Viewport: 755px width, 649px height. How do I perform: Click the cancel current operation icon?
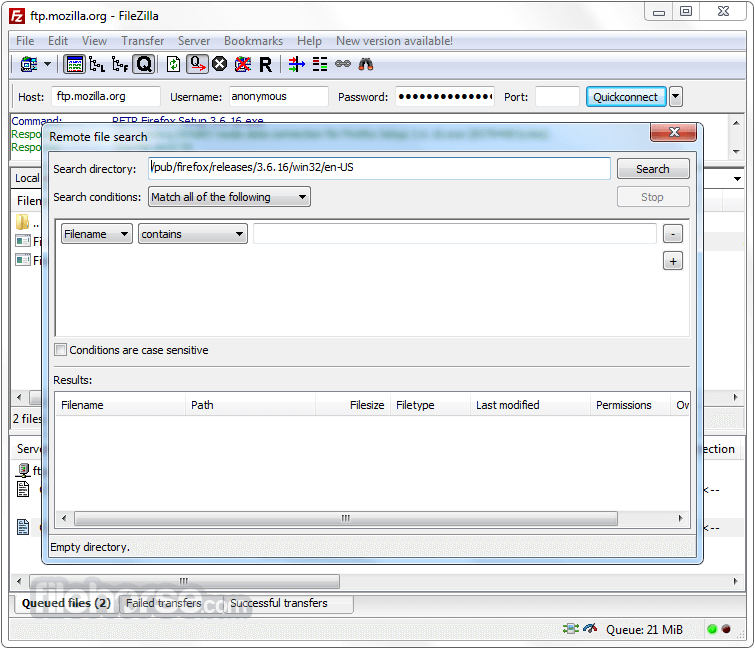coord(220,64)
